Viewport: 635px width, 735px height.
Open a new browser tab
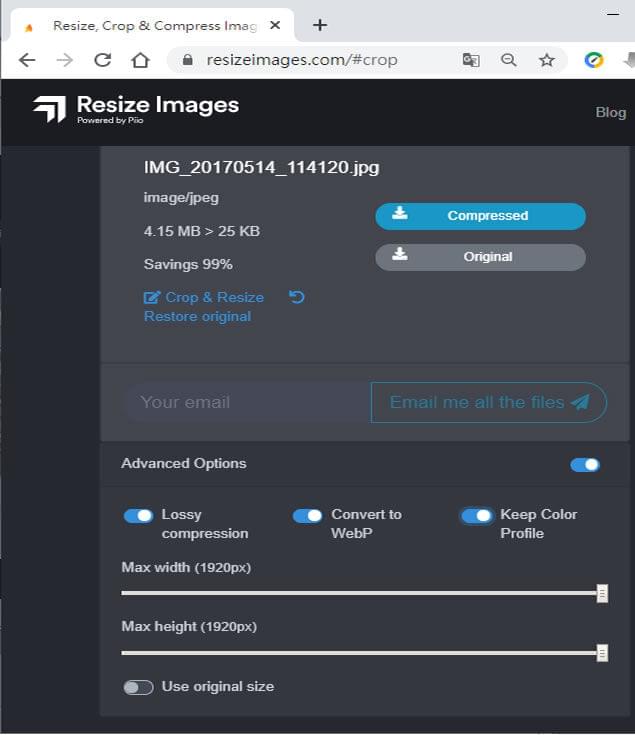(x=320, y=25)
